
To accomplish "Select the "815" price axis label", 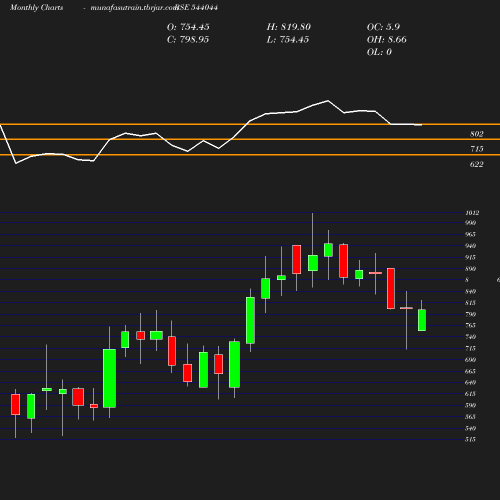I will 471,303.
